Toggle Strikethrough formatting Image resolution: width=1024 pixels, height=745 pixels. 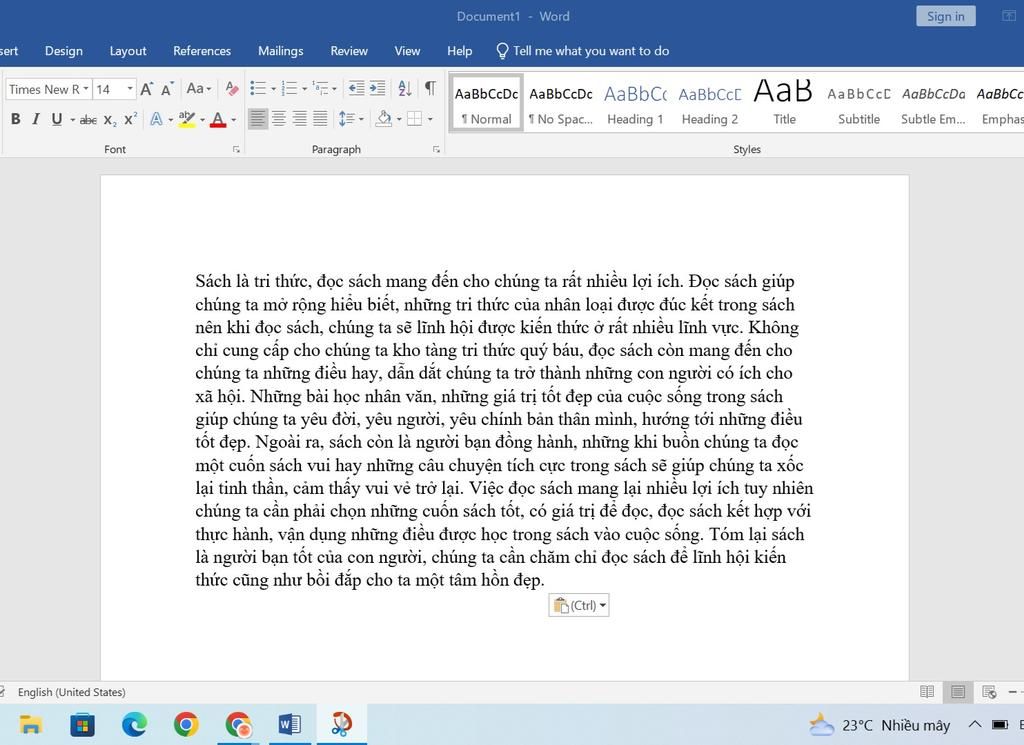(88, 119)
